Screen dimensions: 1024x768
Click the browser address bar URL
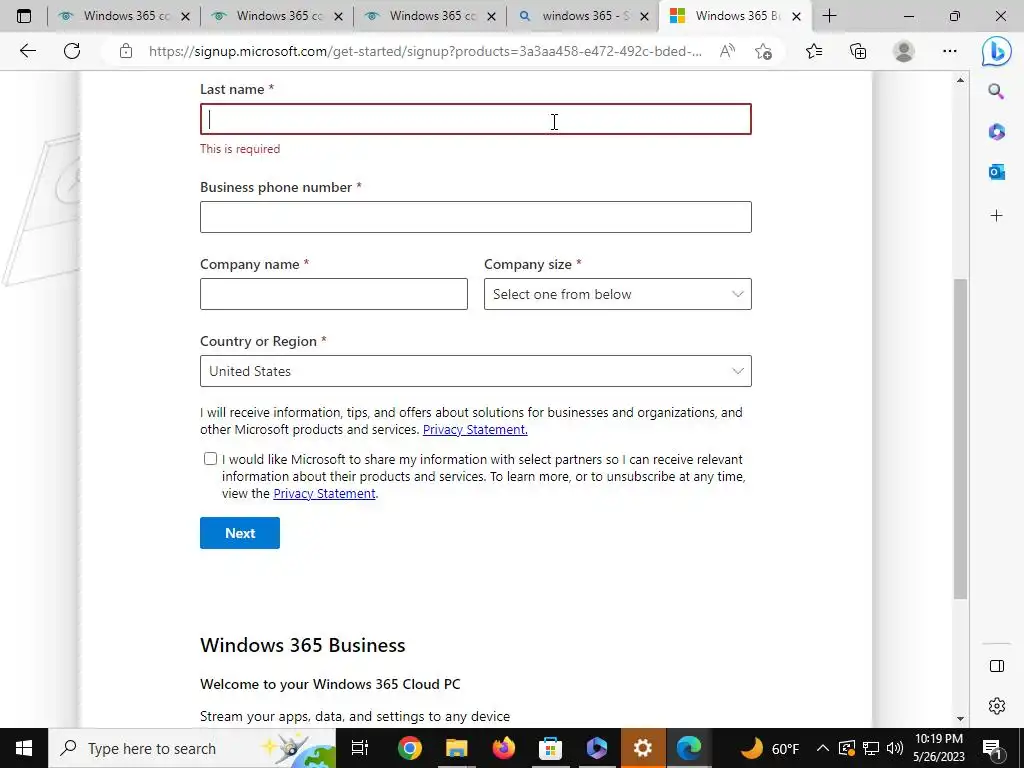tap(425, 51)
